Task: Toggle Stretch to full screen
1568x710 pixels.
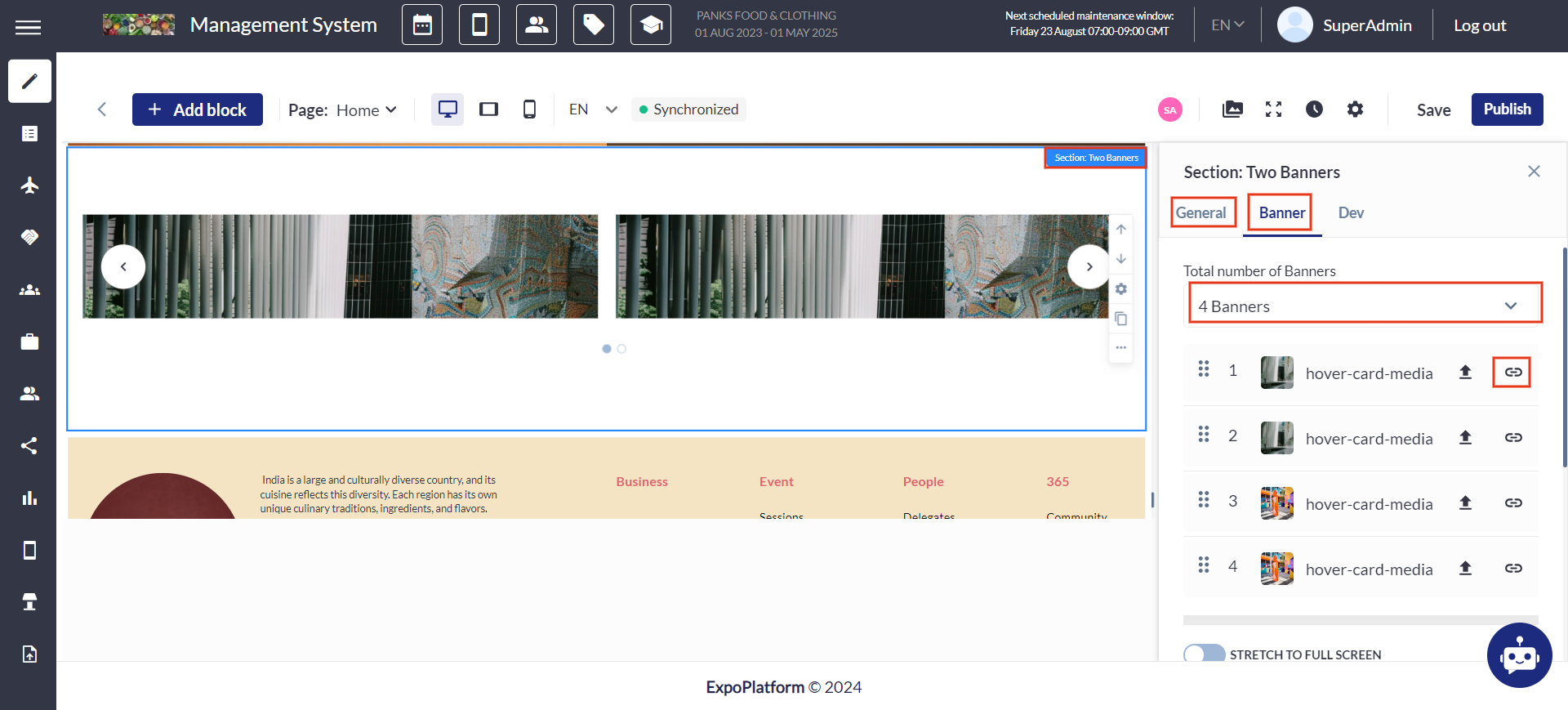Action: (x=1205, y=654)
